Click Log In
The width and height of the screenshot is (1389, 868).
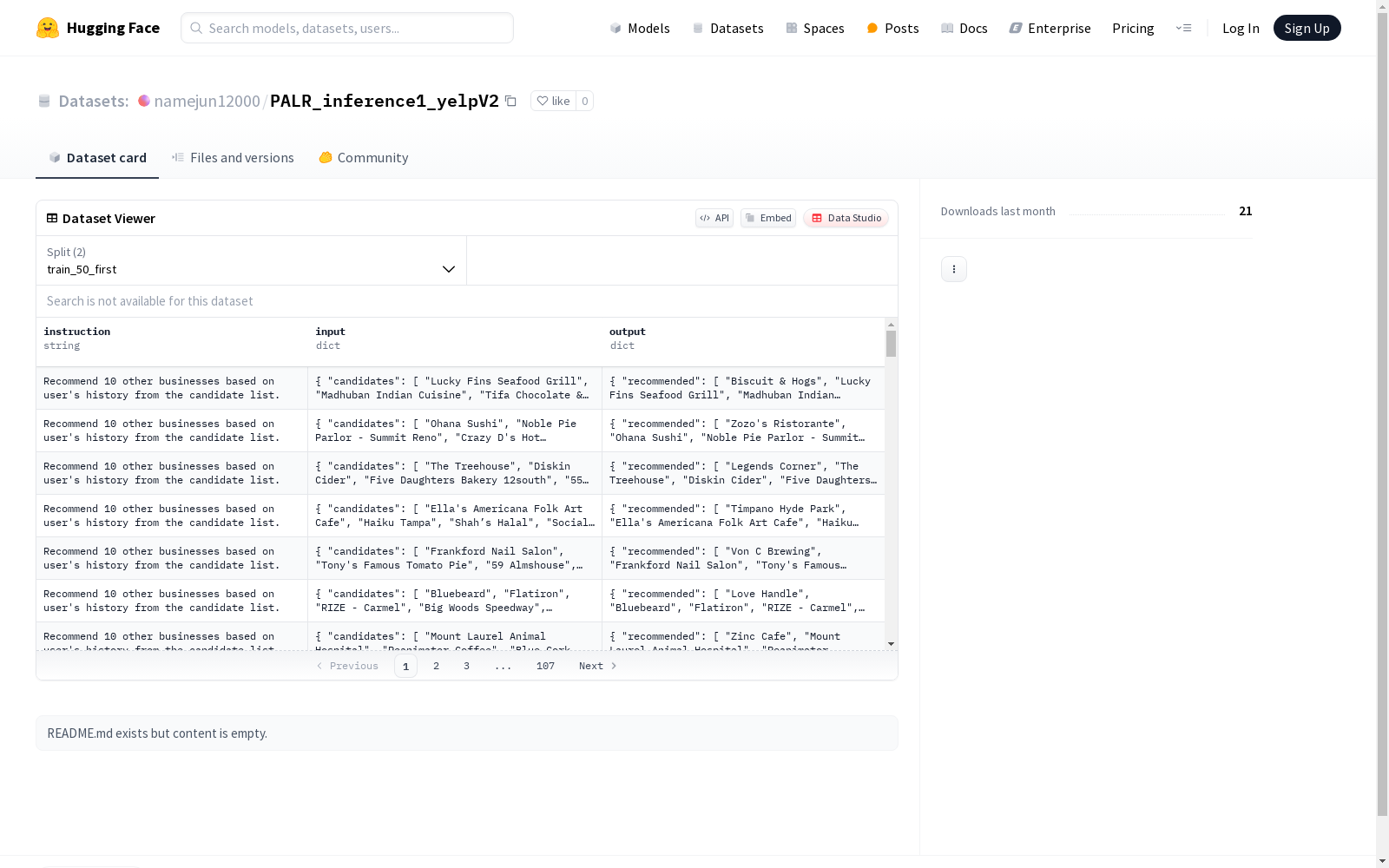[x=1241, y=28]
